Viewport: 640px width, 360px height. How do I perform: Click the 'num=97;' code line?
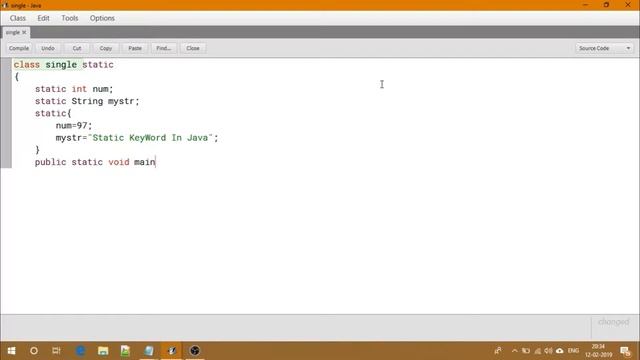coord(74,126)
